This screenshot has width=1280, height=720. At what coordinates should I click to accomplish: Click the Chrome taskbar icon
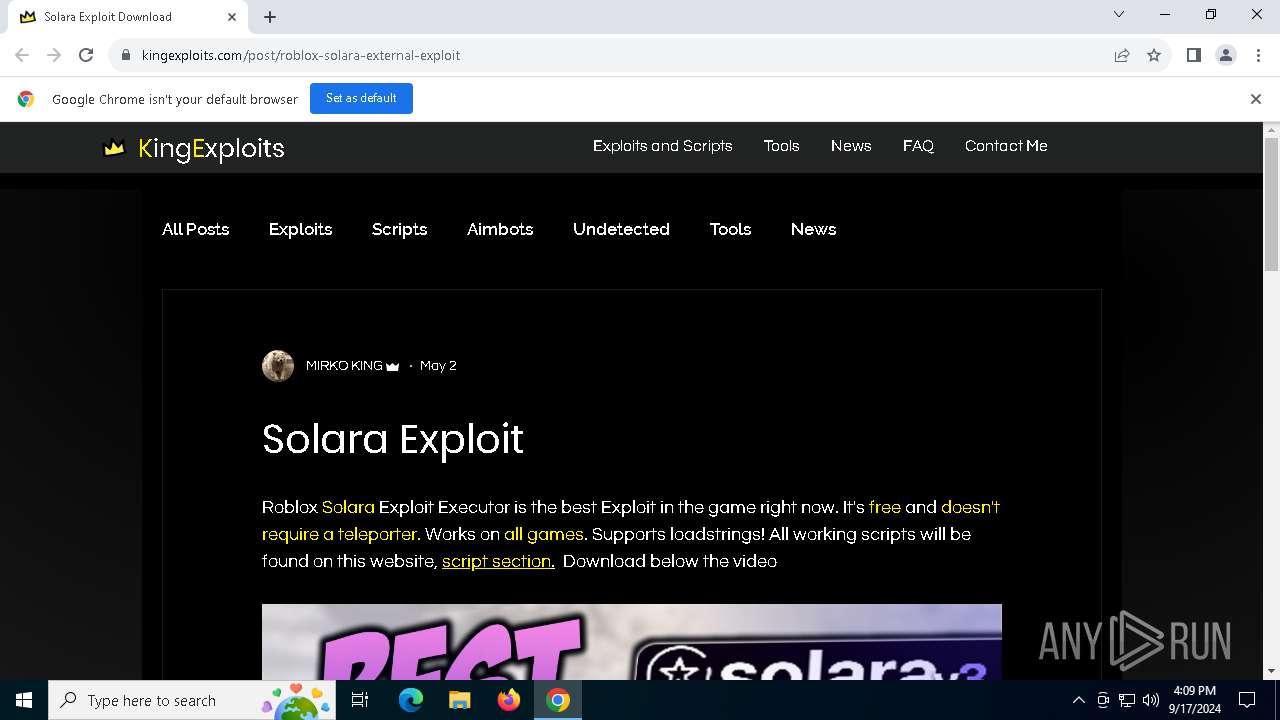pyautogui.click(x=558, y=700)
